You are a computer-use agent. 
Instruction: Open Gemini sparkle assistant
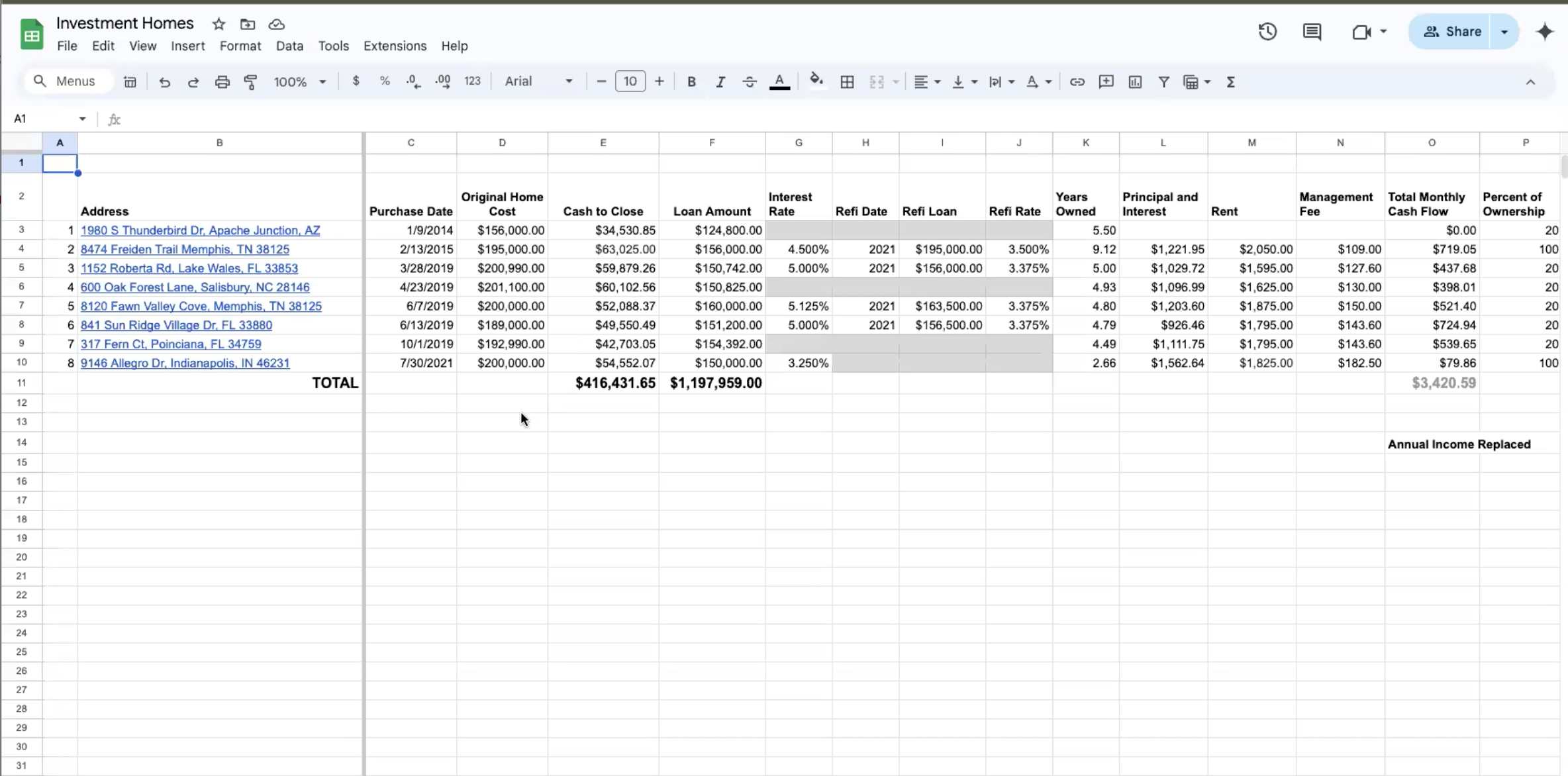(x=1545, y=31)
